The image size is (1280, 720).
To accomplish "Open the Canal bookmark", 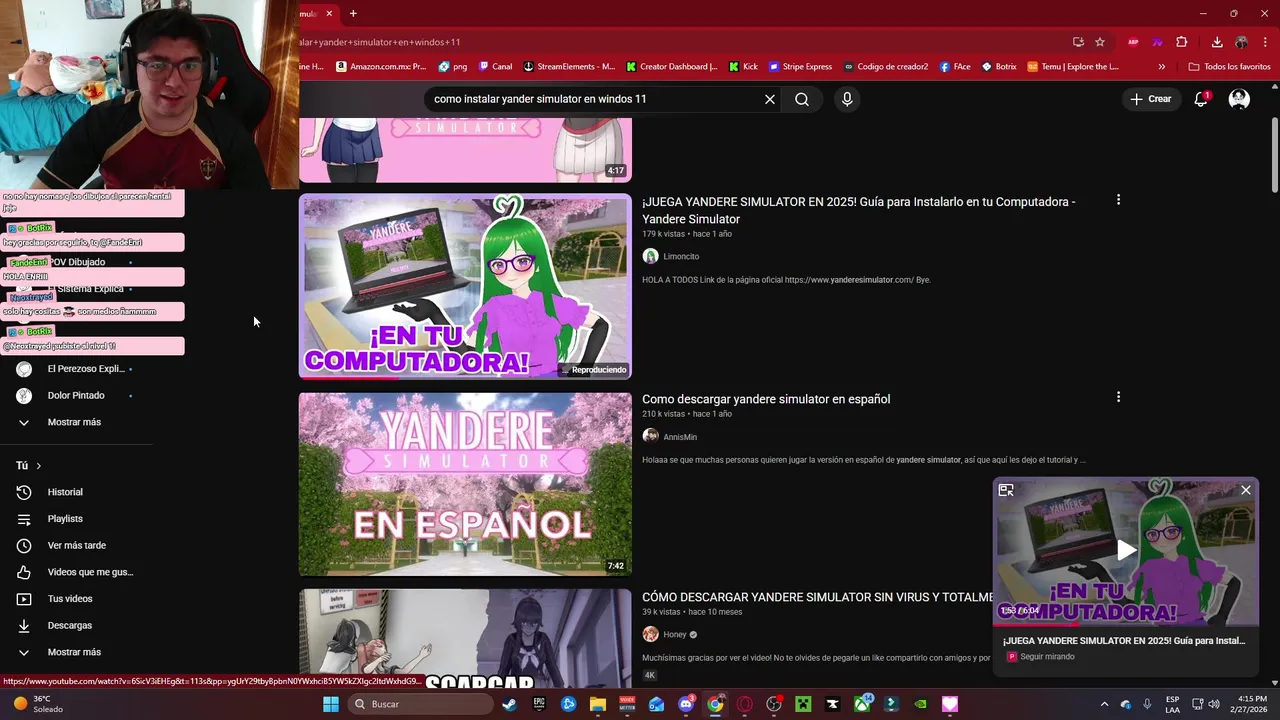I will [496, 67].
